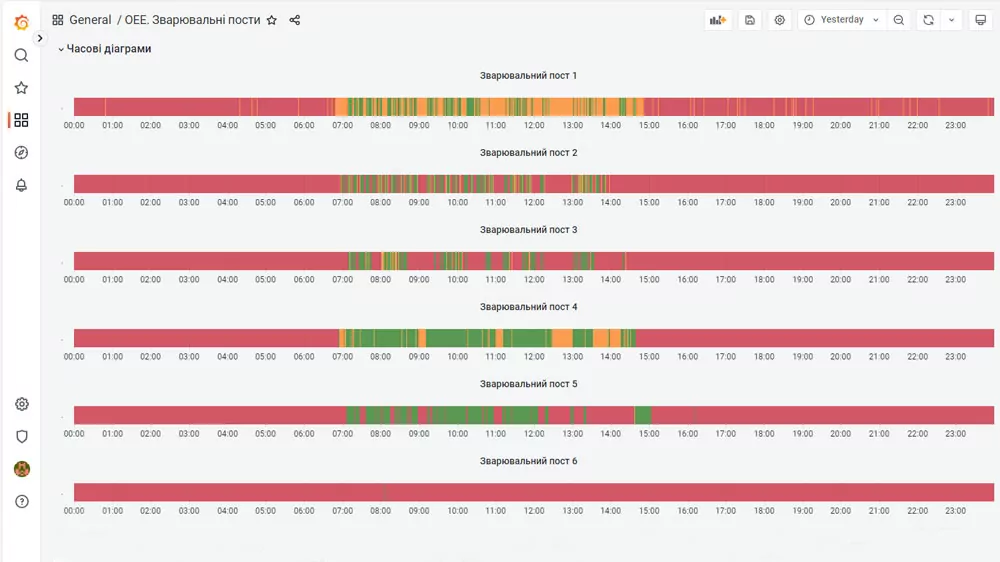Mark dashboard as favorite with the star
Image resolution: width=1000 pixels, height=562 pixels.
click(272, 20)
